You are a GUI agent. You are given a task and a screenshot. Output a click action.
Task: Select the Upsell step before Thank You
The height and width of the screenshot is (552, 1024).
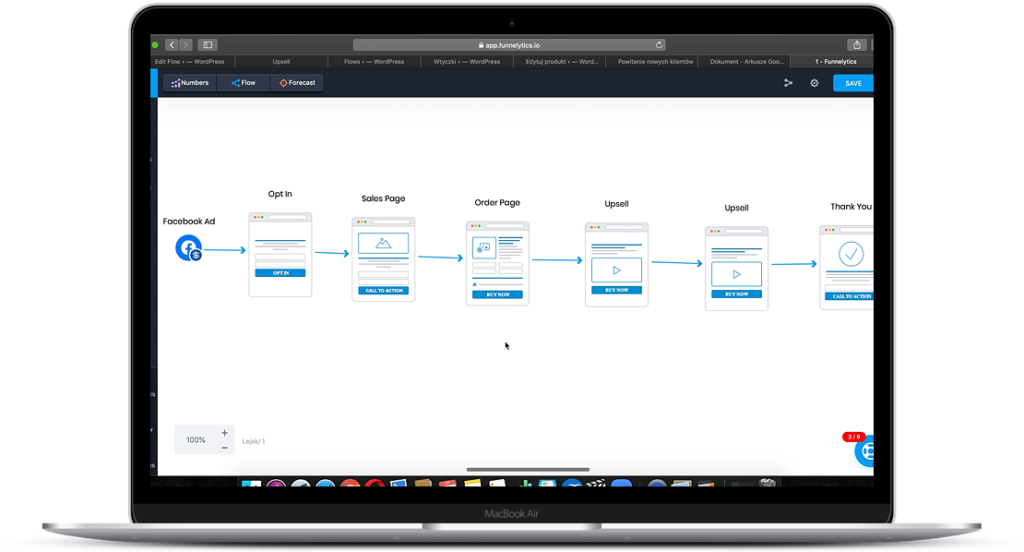tap(737, 268)
